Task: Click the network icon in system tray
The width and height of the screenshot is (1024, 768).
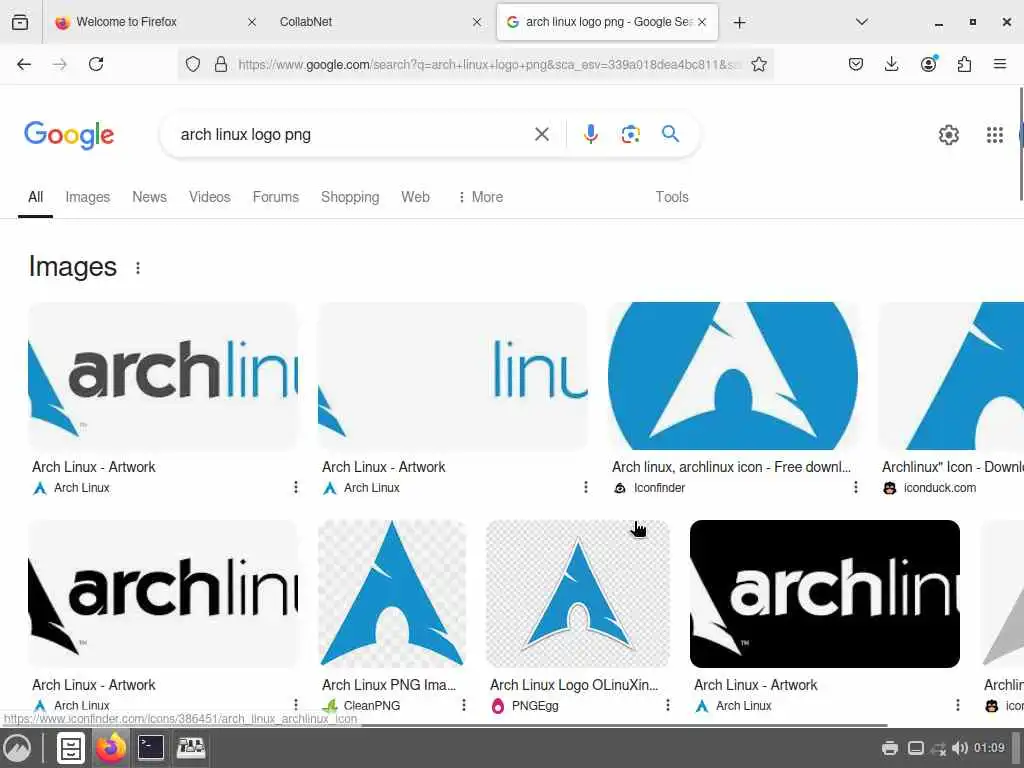Action: point(938,748)
